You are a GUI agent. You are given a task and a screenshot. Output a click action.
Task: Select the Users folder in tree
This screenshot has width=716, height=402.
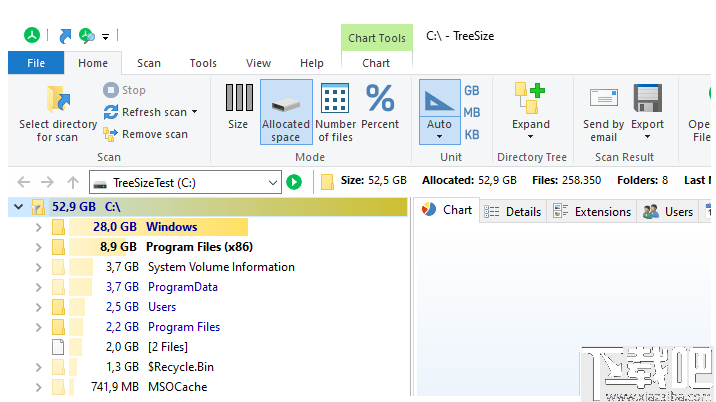pyautogui.click(x=162, y=307)
